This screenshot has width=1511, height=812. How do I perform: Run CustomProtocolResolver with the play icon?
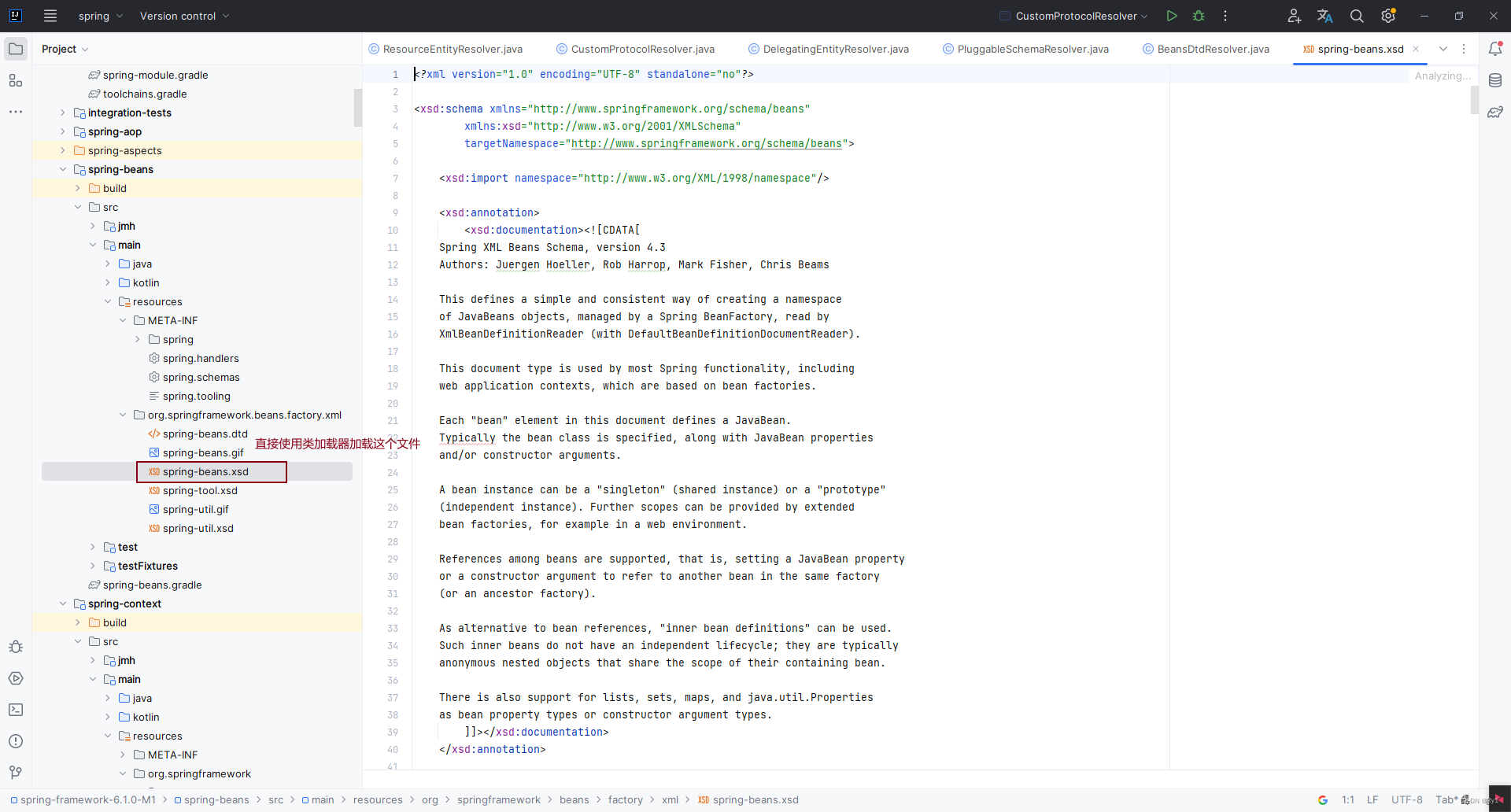tap(1172, 16)
